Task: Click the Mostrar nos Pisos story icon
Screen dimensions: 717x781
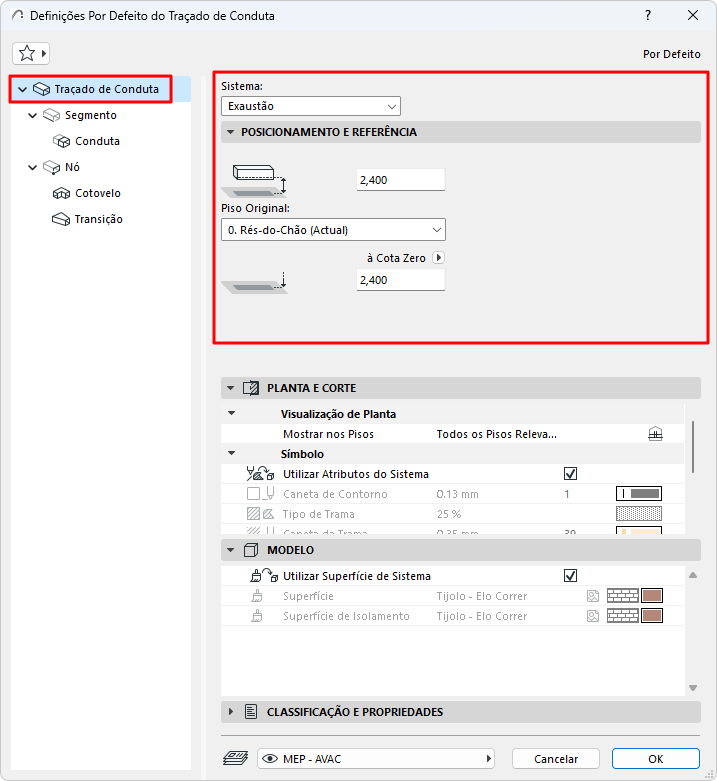Action: pyautogui.click(x=655, y=434)
